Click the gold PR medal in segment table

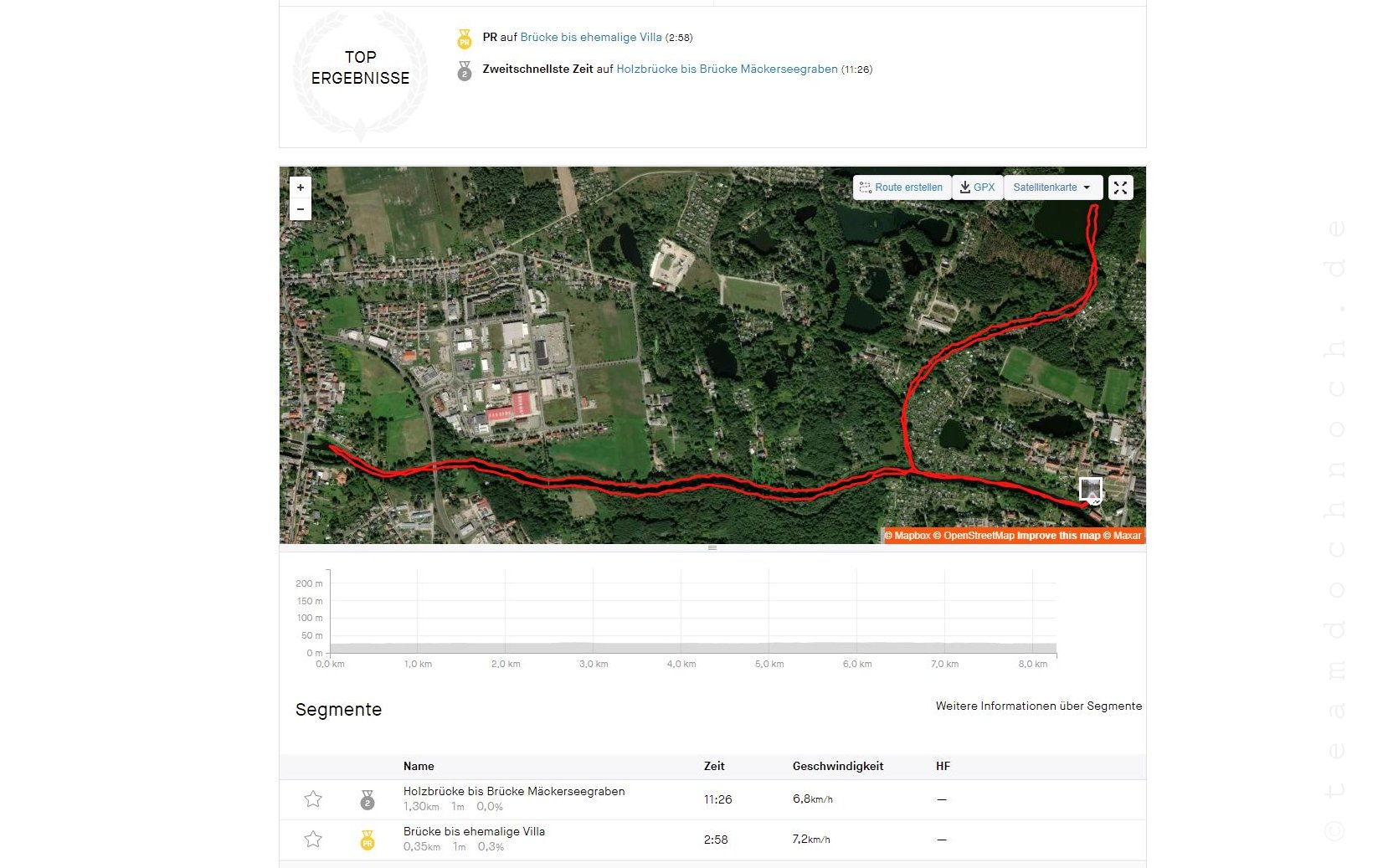click(368, 840)
